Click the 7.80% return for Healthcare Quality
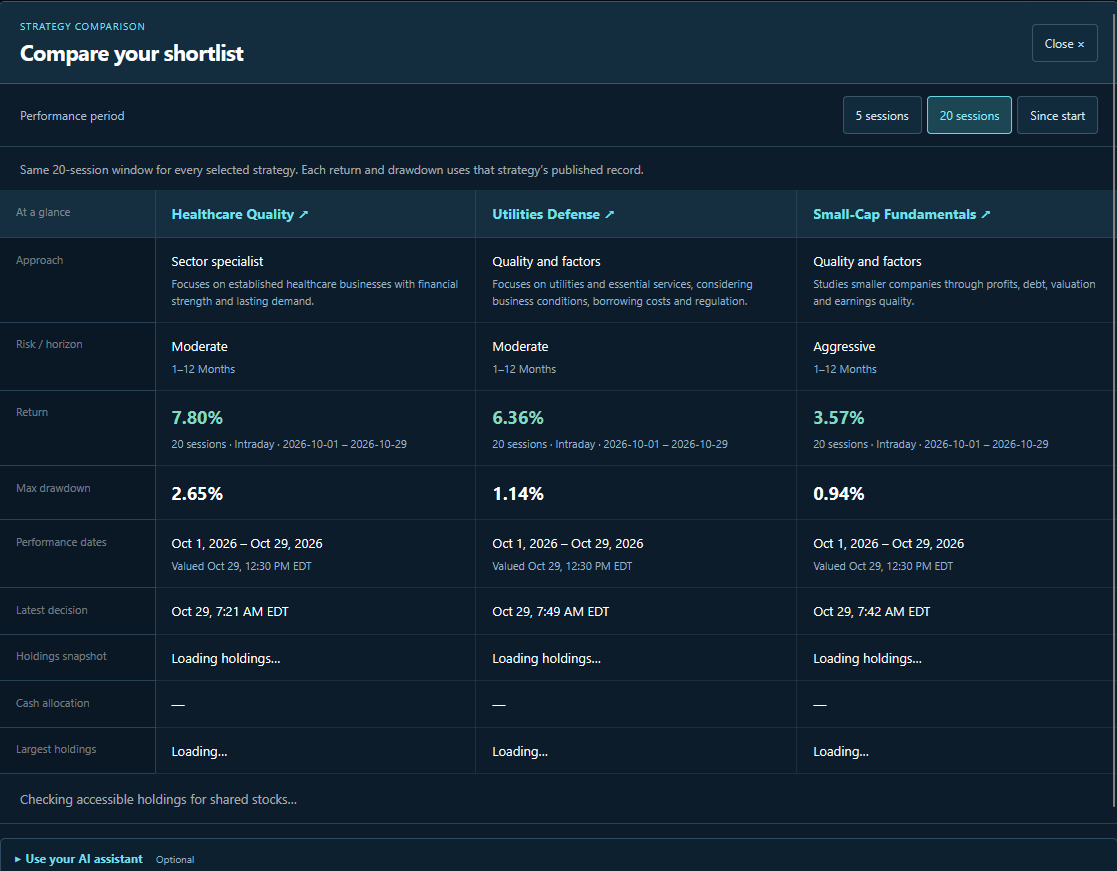This screenshot has width=1117, height=871. coord(197,418)
